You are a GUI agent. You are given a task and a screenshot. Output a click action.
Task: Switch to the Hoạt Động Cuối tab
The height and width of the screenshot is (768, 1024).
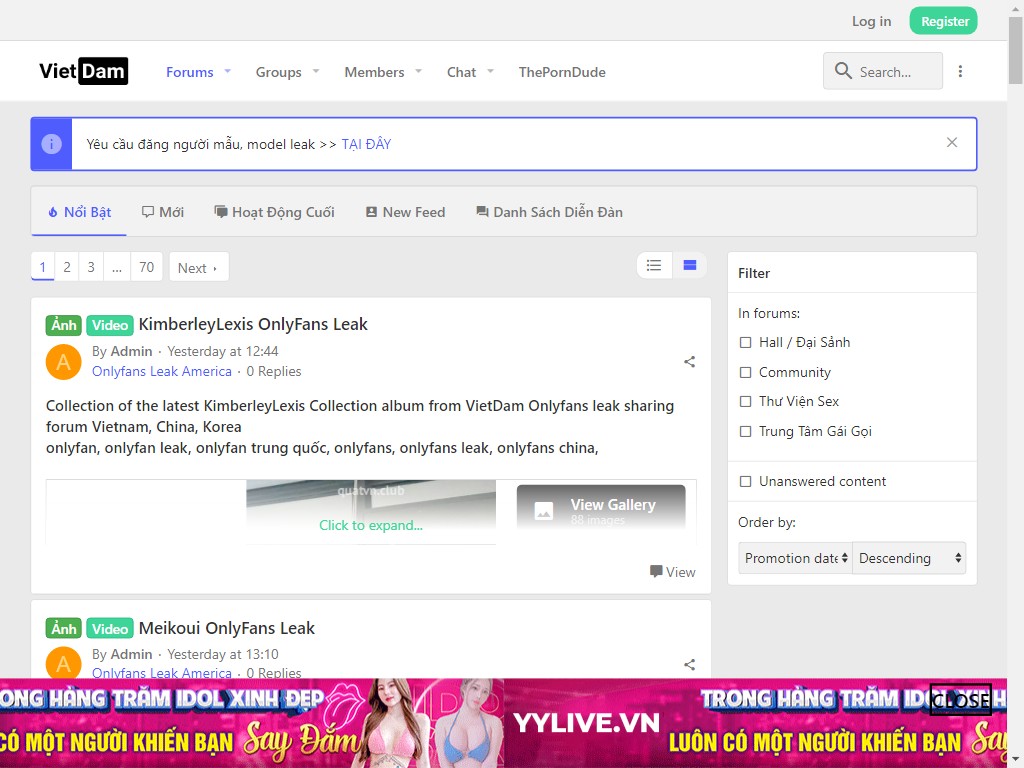tap(274, 212)
